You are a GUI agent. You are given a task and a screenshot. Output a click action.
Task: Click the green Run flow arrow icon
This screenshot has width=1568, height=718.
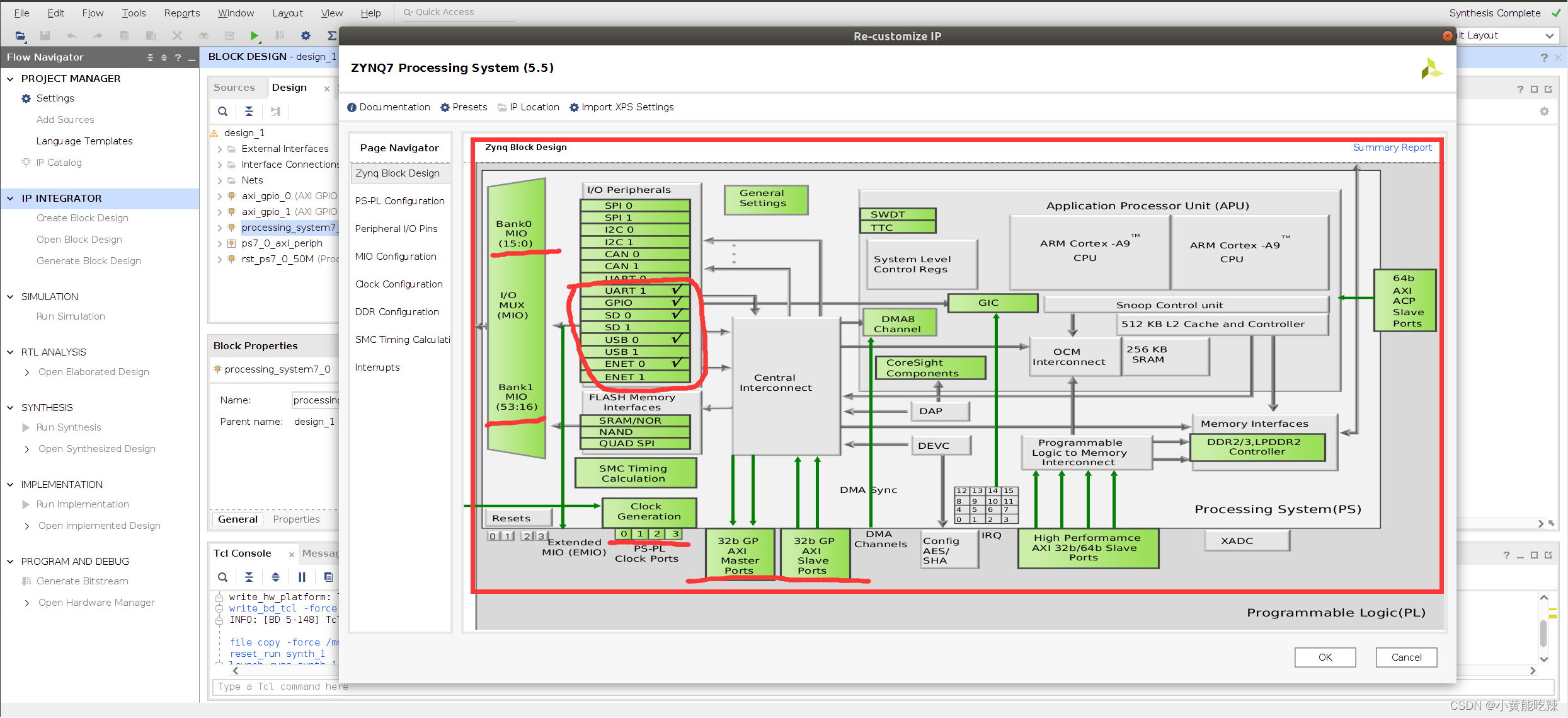click(255, 36)
